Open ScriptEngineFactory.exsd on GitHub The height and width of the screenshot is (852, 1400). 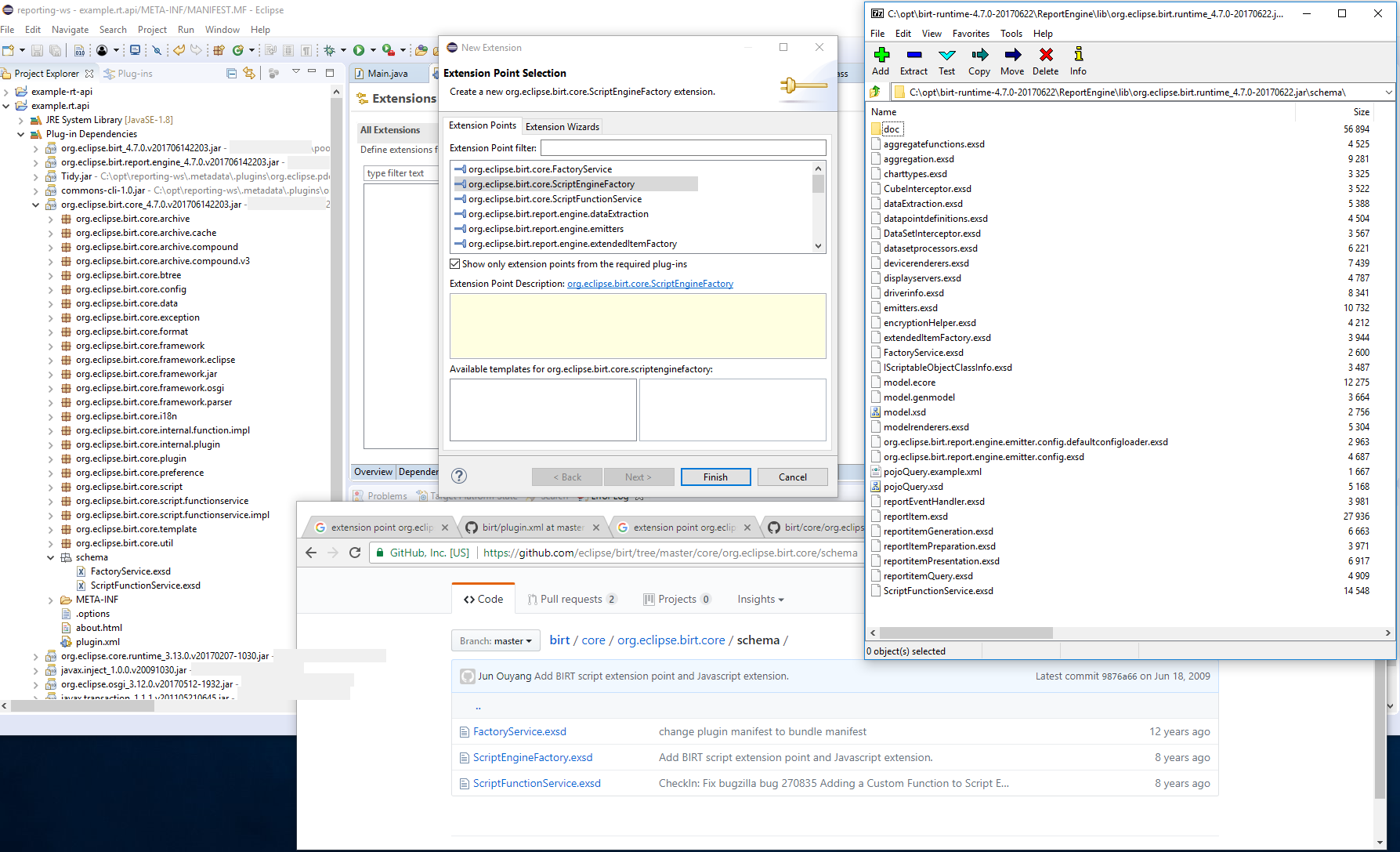(533, 757)
